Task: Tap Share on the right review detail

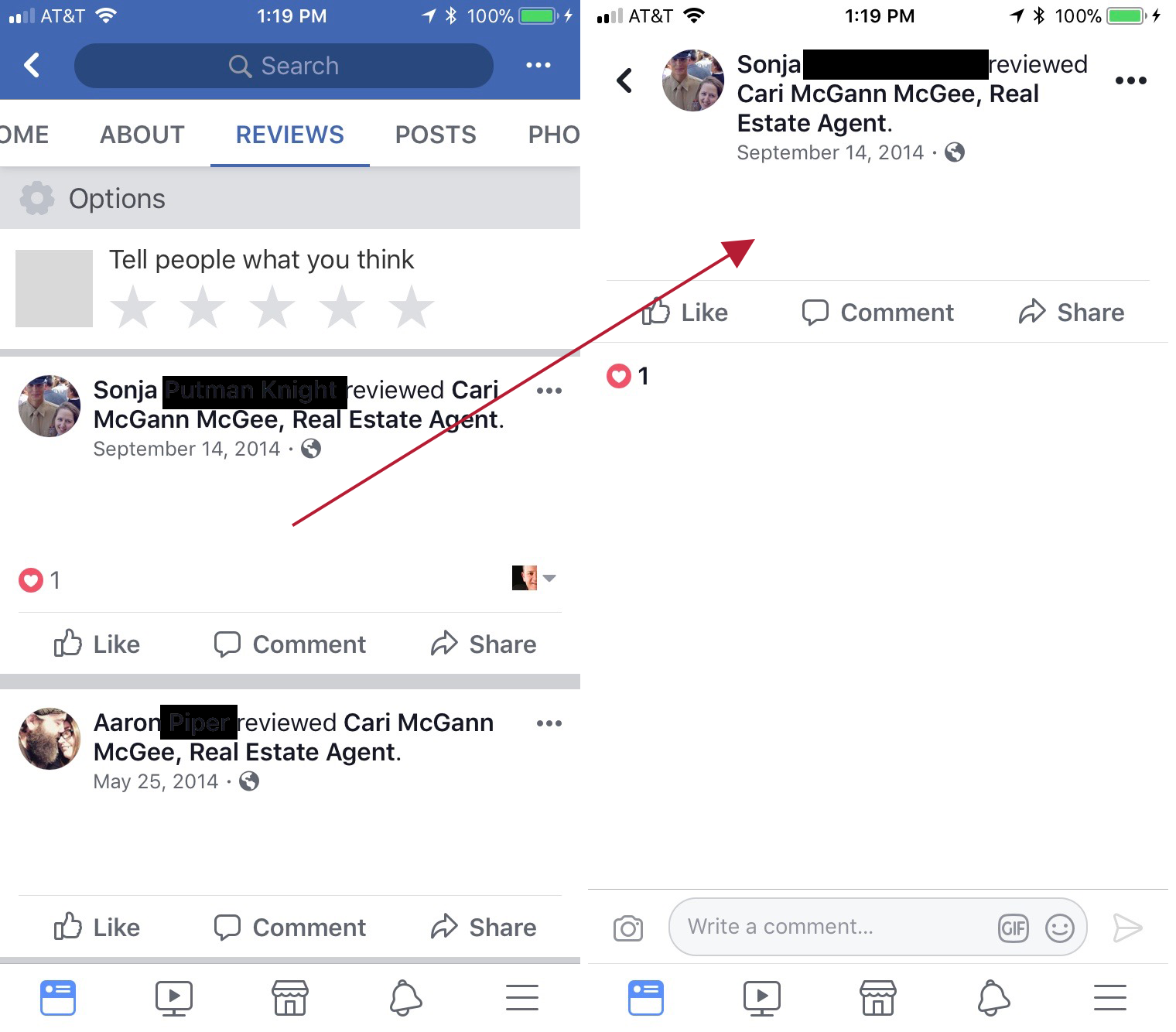Action: point(1072,312)
